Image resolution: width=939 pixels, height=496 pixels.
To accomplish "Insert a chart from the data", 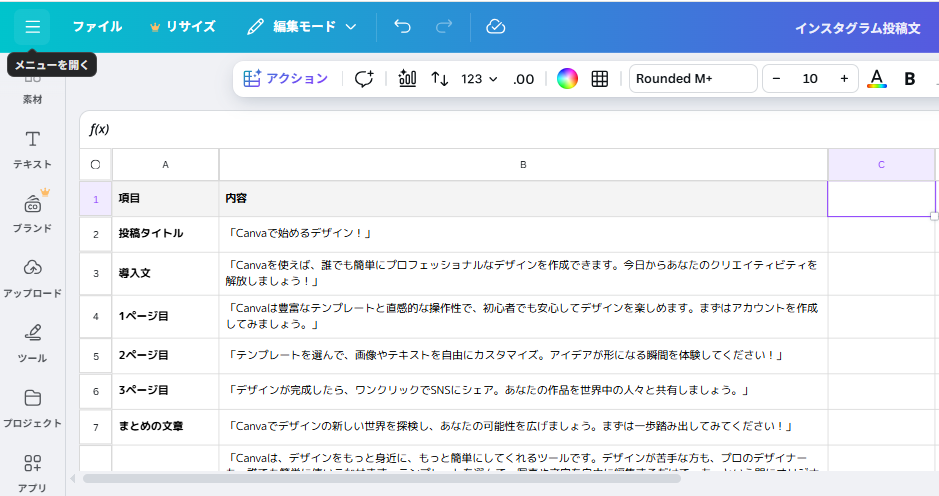I will click(407, 78).
